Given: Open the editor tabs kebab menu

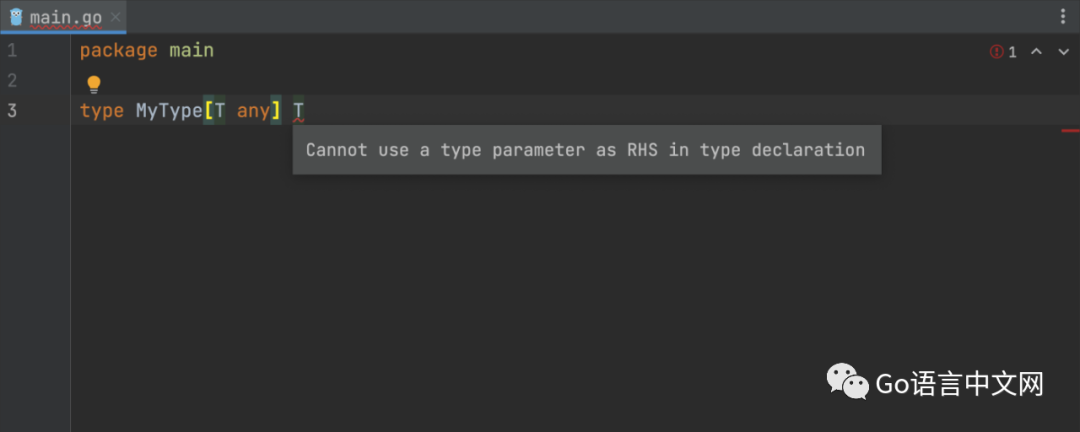Looking at the screenshot, I should point(1062,17).
